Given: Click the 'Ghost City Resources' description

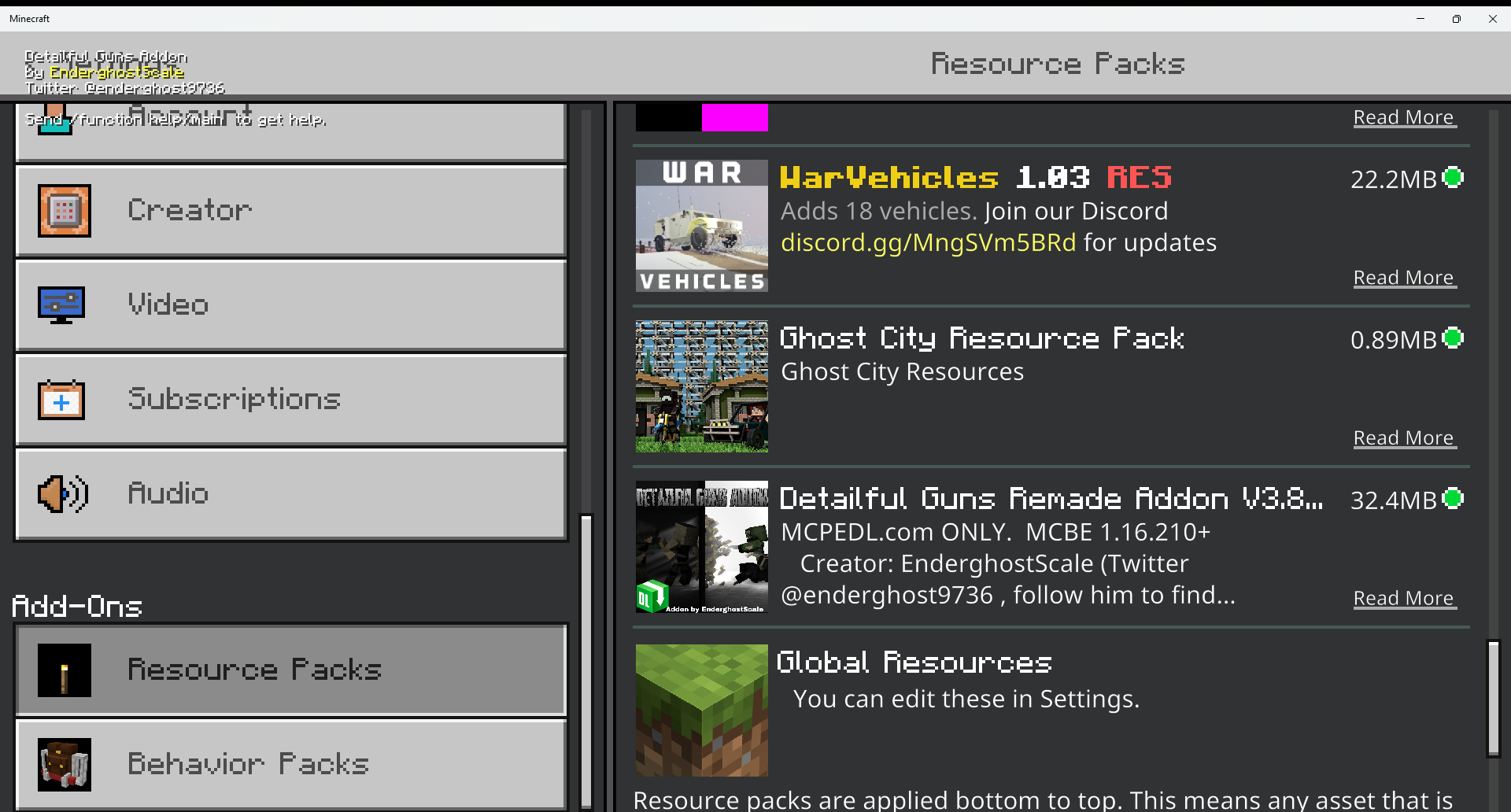Looking at the screenshot, I should click(x=902, y=371).
